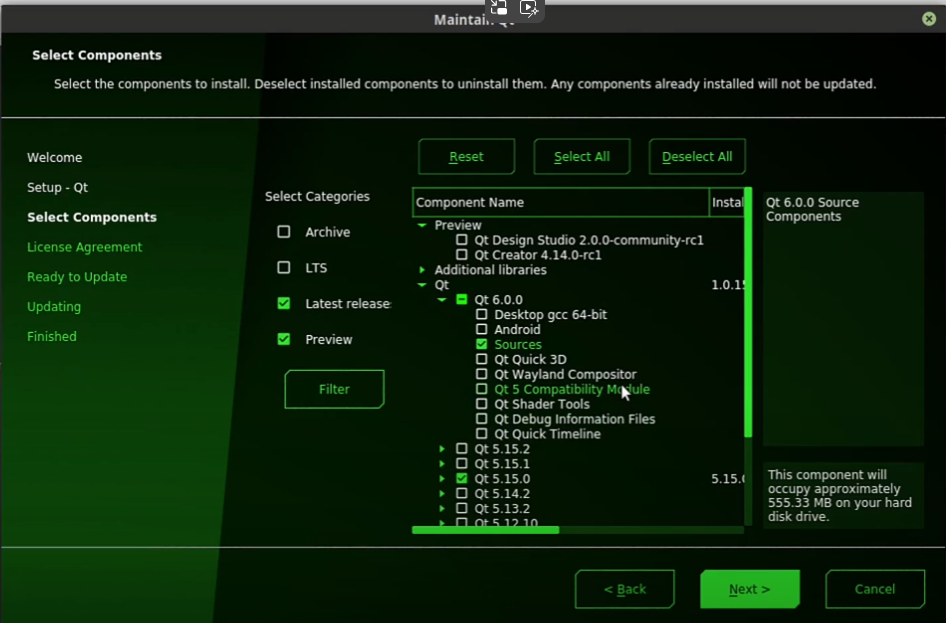Apply categories with the Filter button
946x623 pixels.
point(334,389)
